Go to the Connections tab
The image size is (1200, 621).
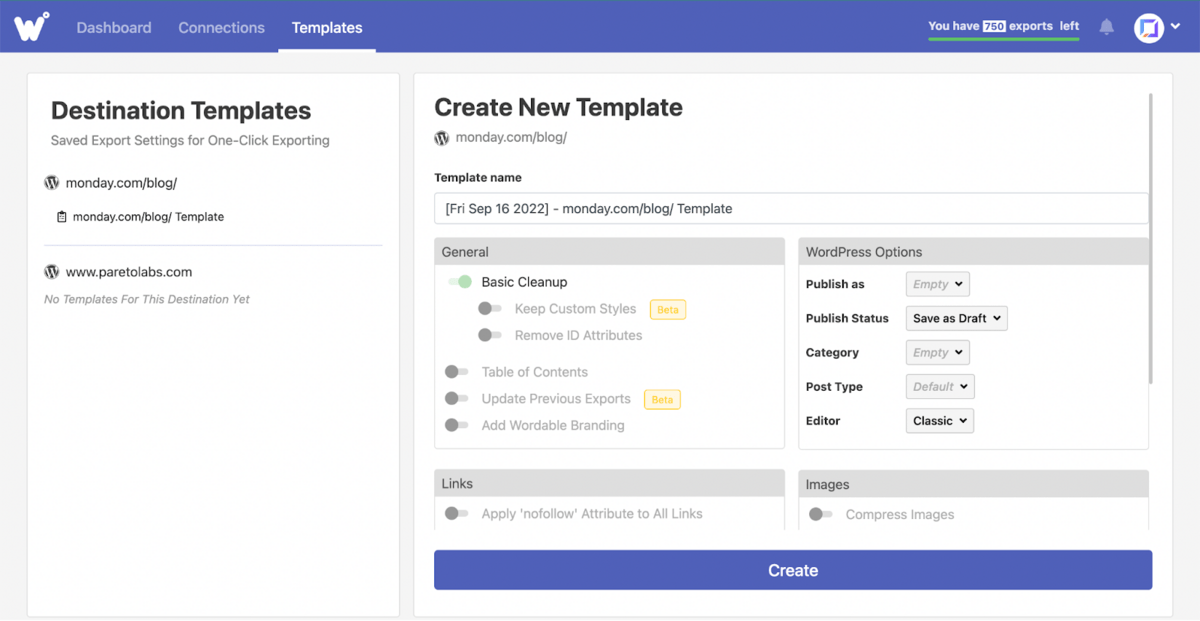[x=221, y=28]
